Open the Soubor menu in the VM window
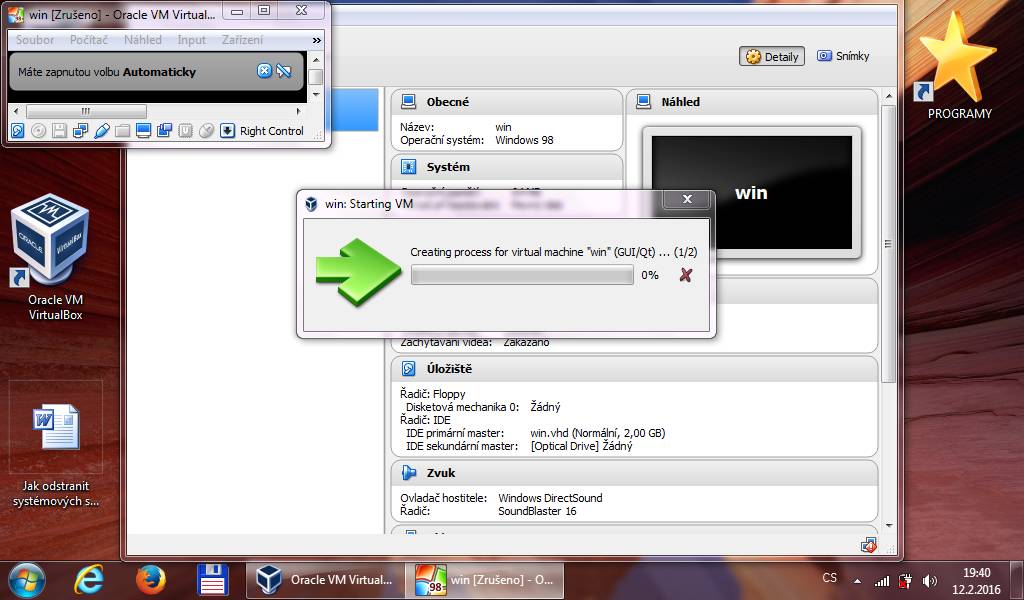Viewport: 1024px width, 600px height. (x=35, y=40)
